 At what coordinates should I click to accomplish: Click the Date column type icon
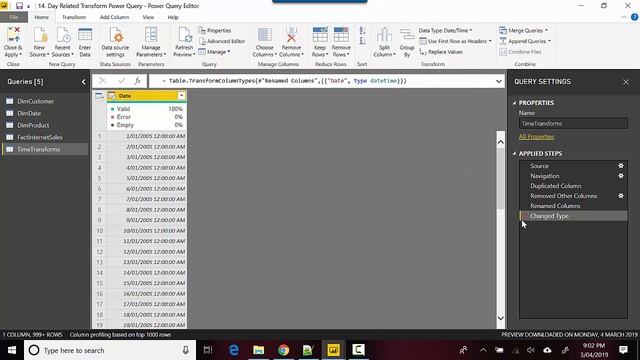point(112,96)
